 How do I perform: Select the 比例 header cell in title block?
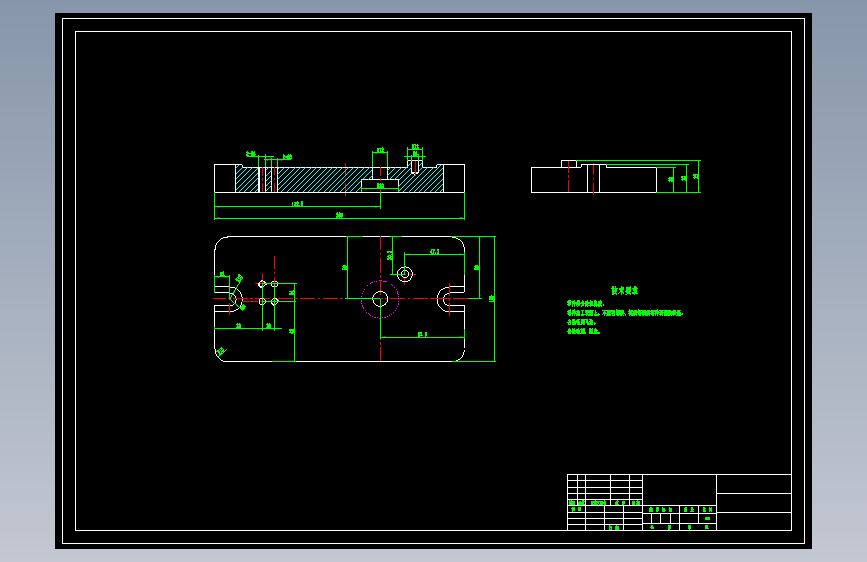708,509
